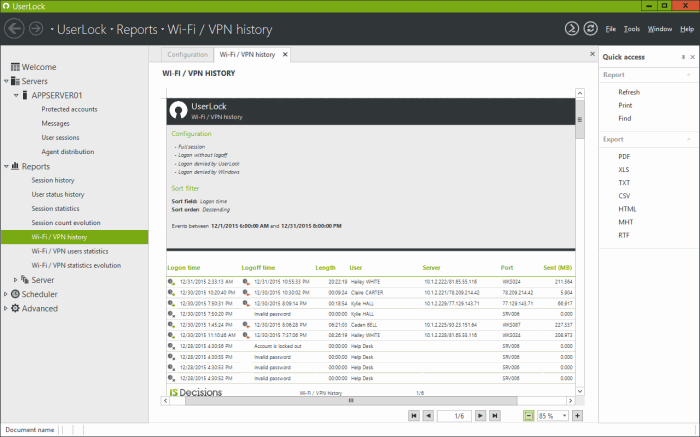Export the report as MHT
This screenshot has width=700, height=437.
point(625,222)
